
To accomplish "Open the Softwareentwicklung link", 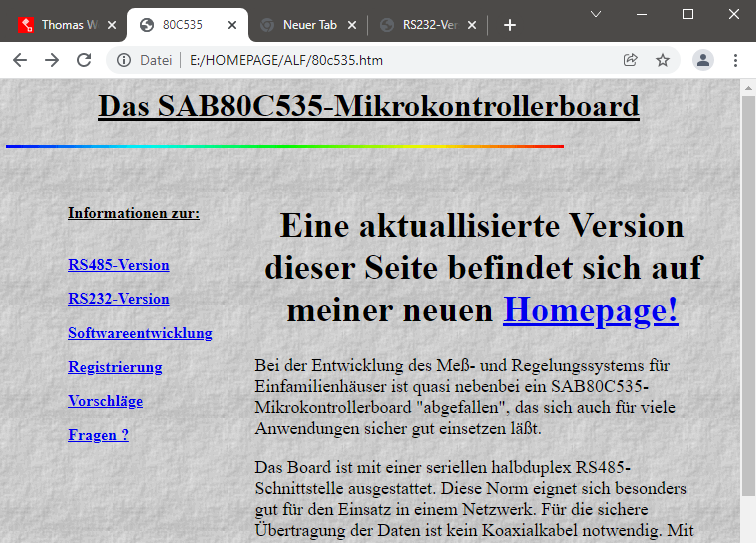I will click(x=140, y=333).
